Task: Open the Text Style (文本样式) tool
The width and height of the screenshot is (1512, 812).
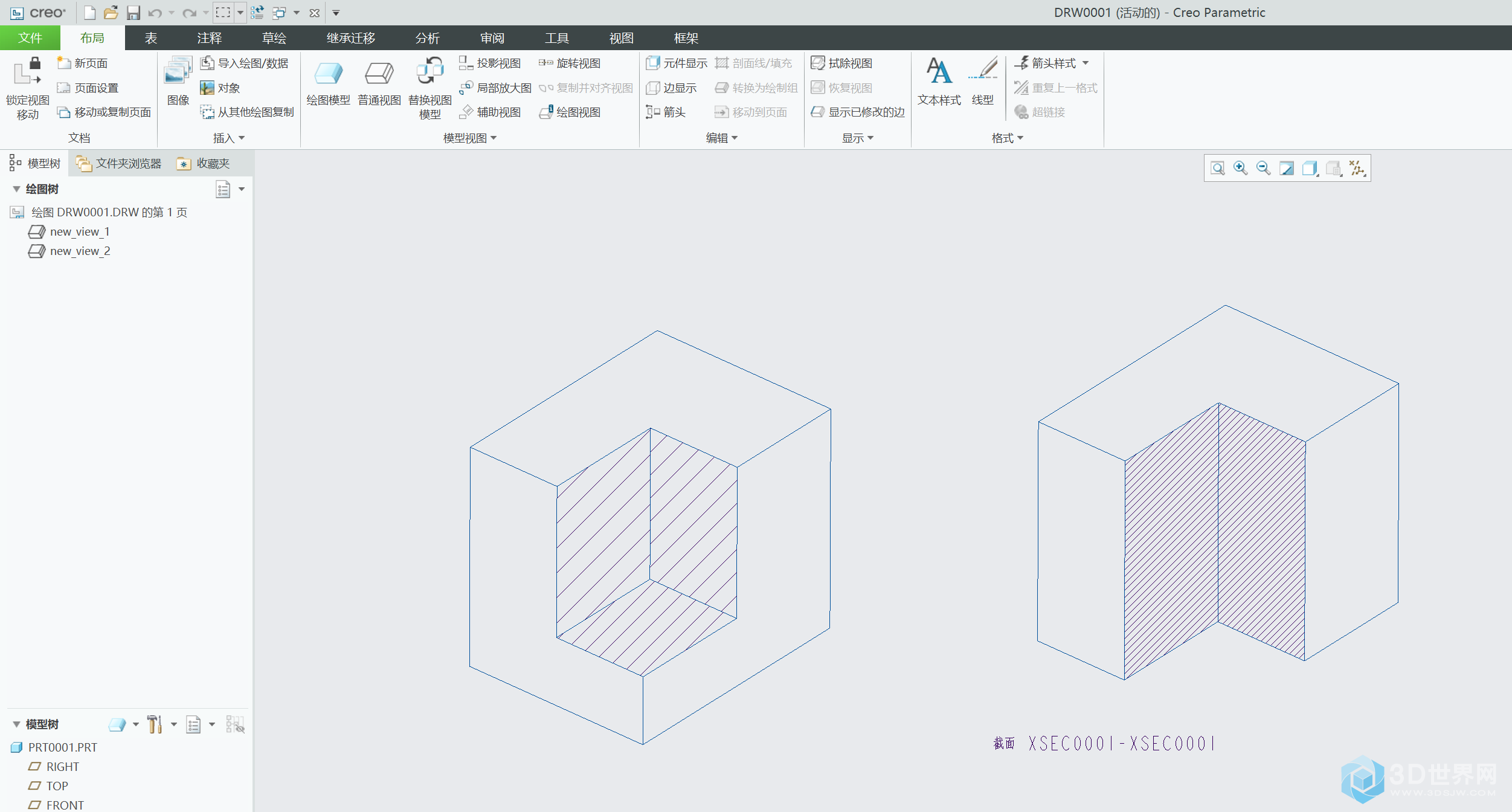Action: [939, 81]
